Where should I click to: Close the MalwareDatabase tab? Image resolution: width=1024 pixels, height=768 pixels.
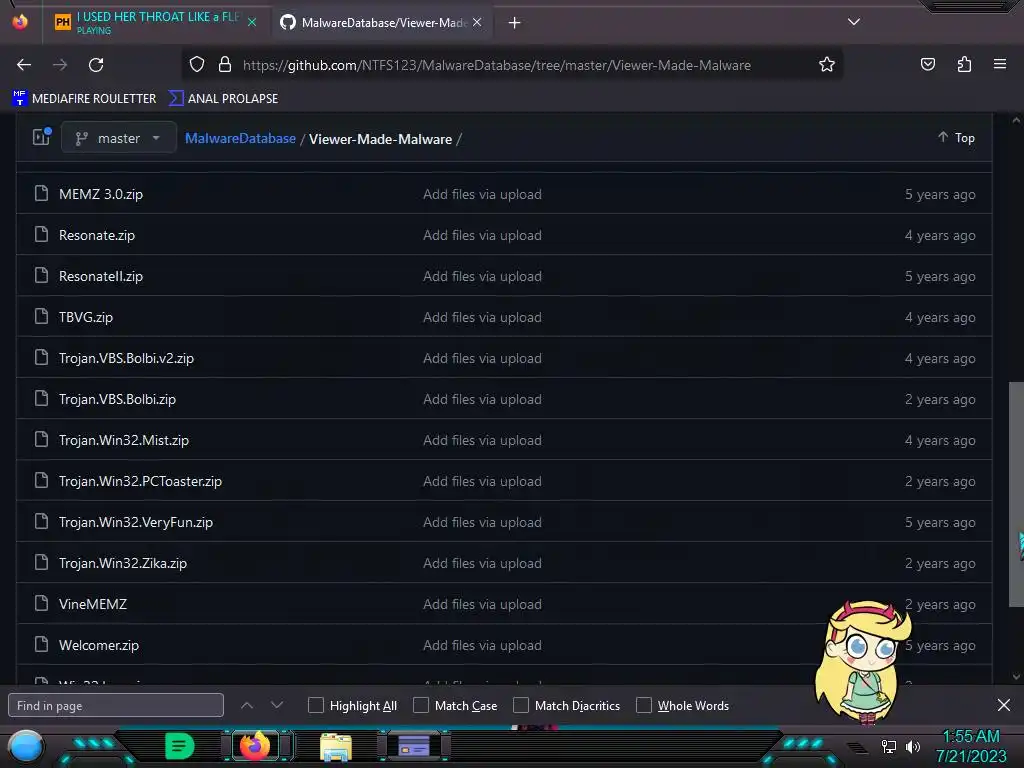[477, 22]
